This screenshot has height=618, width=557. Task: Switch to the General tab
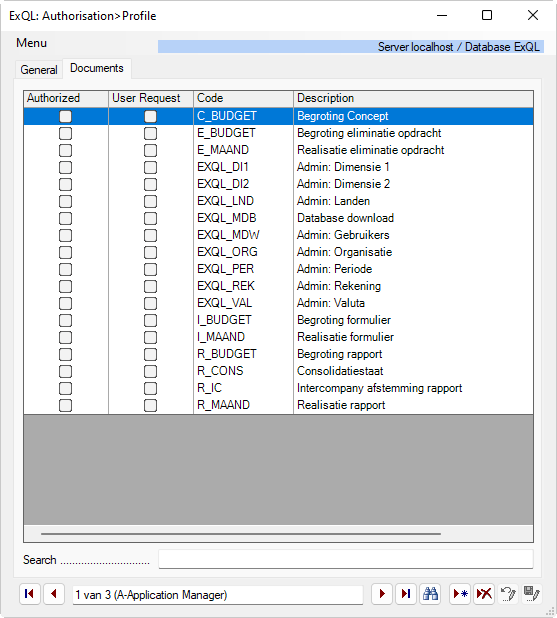coord(39,70)
